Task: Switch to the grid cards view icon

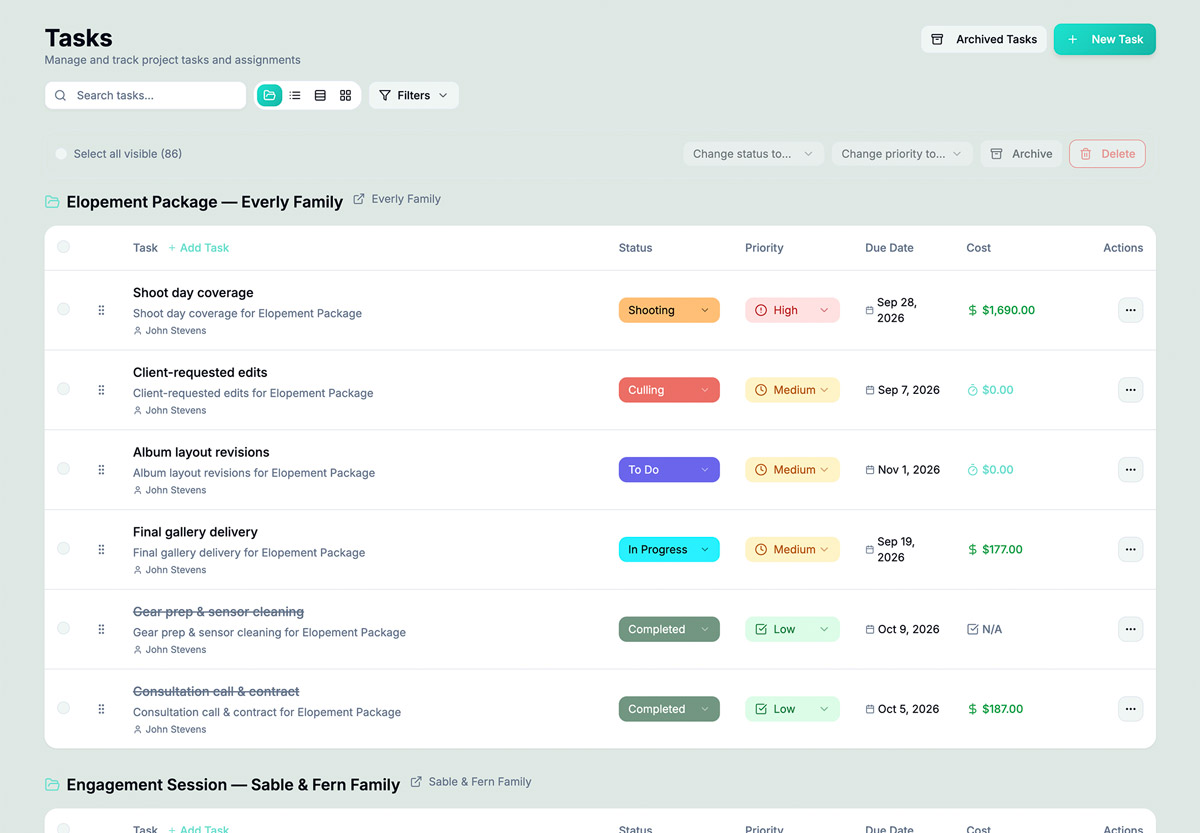Action: [345, 95]
